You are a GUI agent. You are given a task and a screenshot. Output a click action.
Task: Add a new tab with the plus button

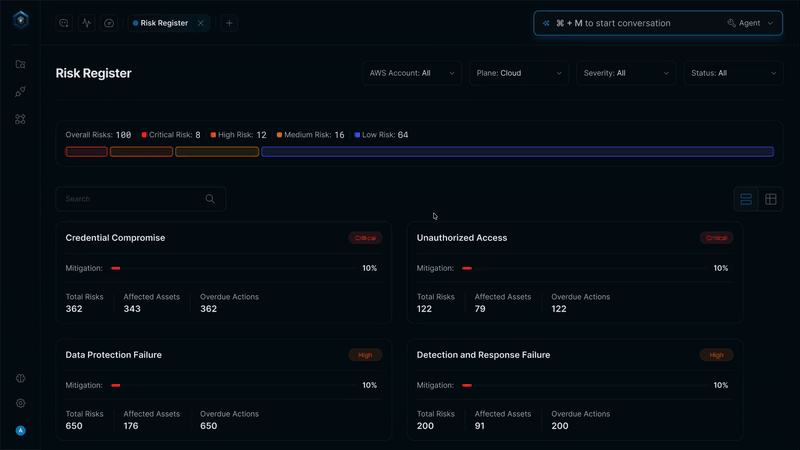229,23
